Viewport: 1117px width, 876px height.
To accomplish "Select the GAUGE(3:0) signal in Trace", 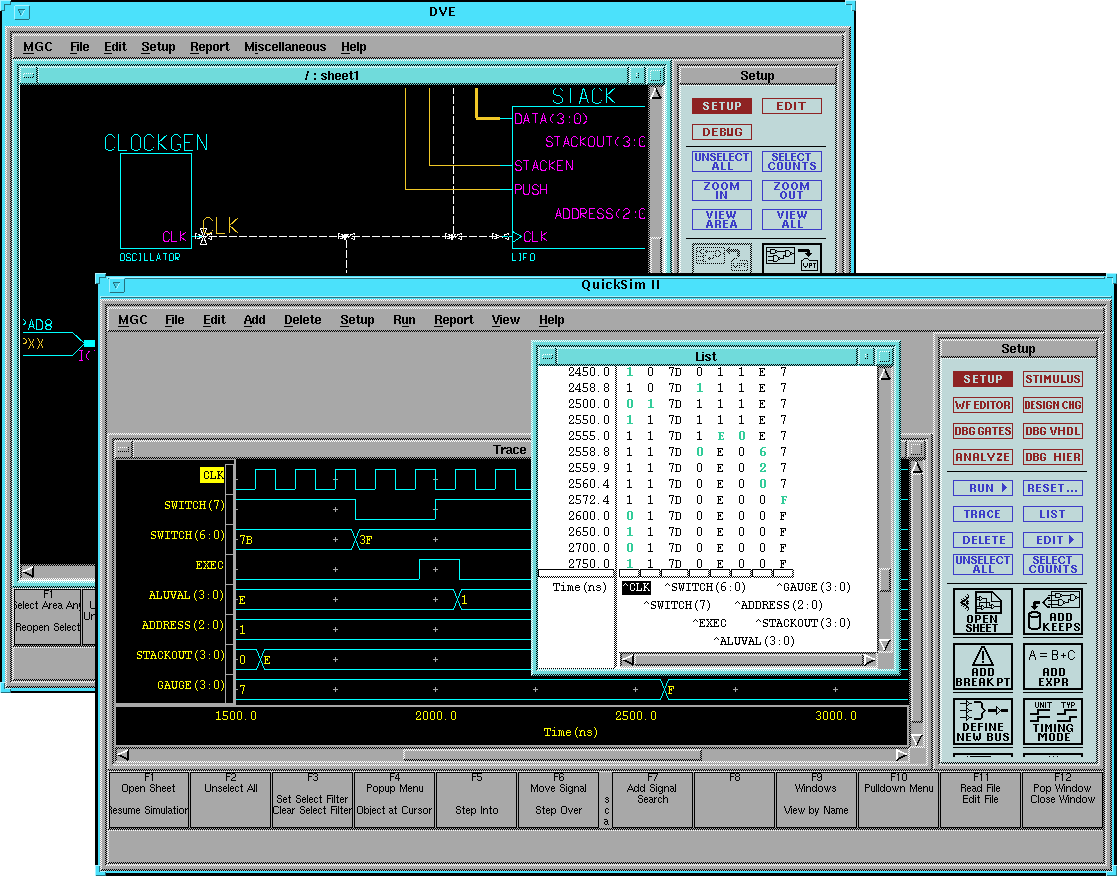I will (x=190, y=685).
